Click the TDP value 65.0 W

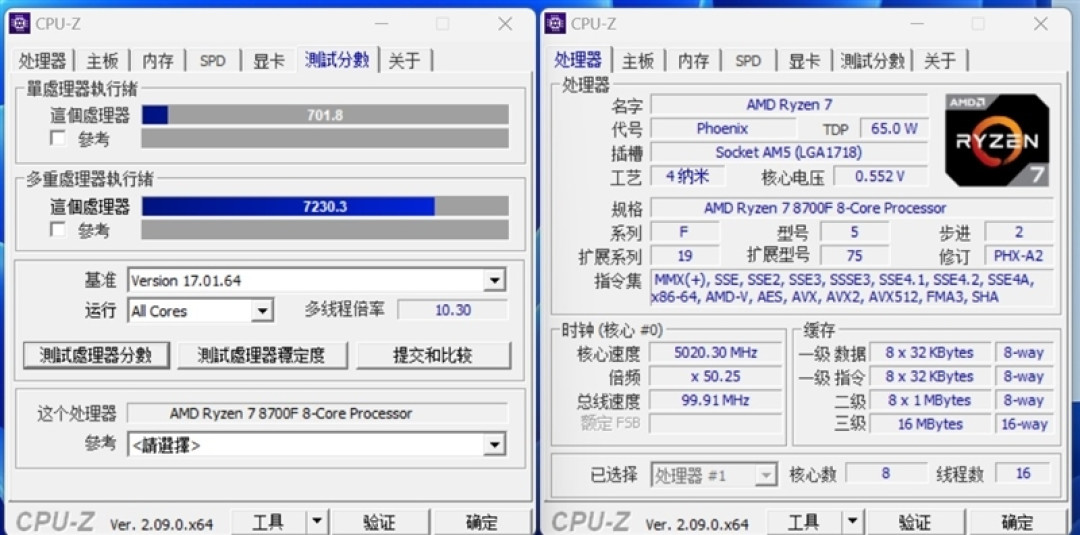[894, 128]
